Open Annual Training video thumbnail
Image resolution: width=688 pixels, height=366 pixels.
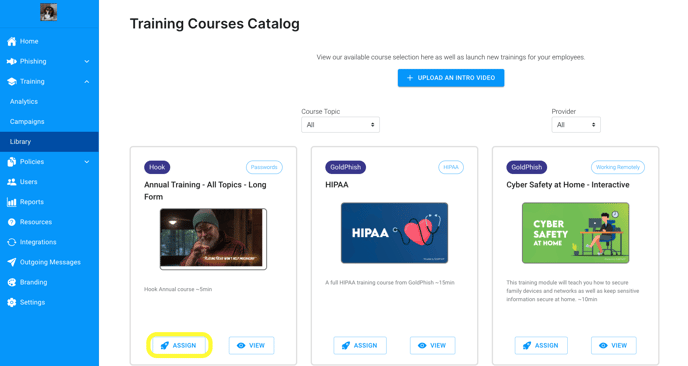pos(213,239)
